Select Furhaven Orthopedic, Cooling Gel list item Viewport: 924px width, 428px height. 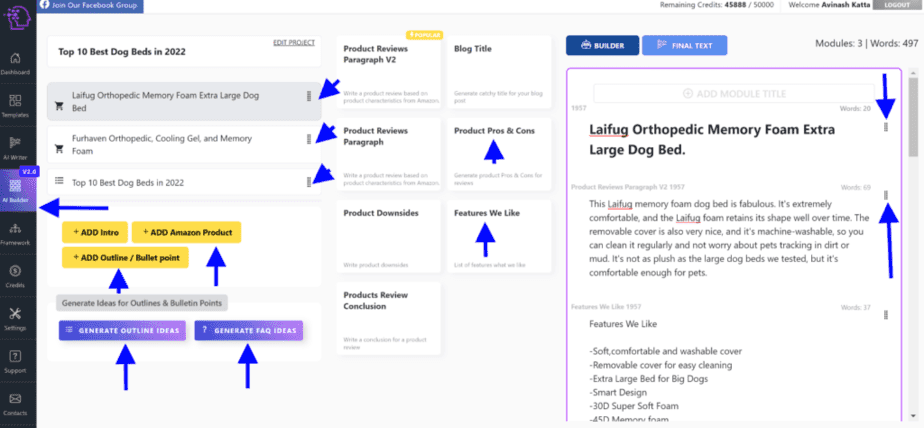pos(184,144)
